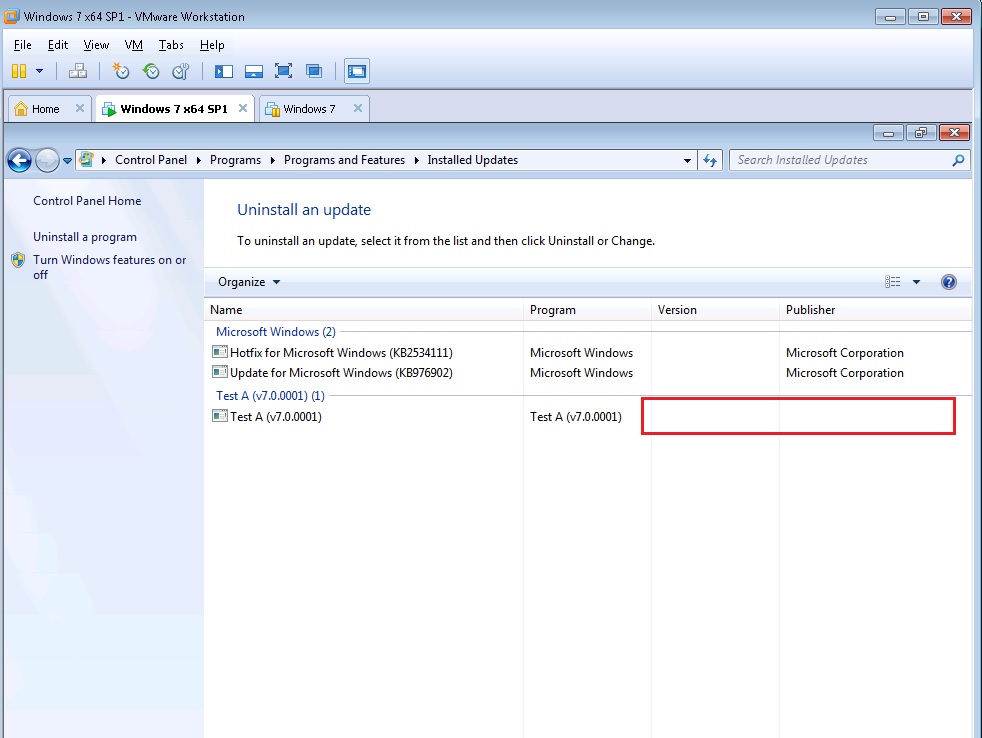Open recent pages dropdown next to forward arrow
This screenshot has width=982, height=738.
67,161
